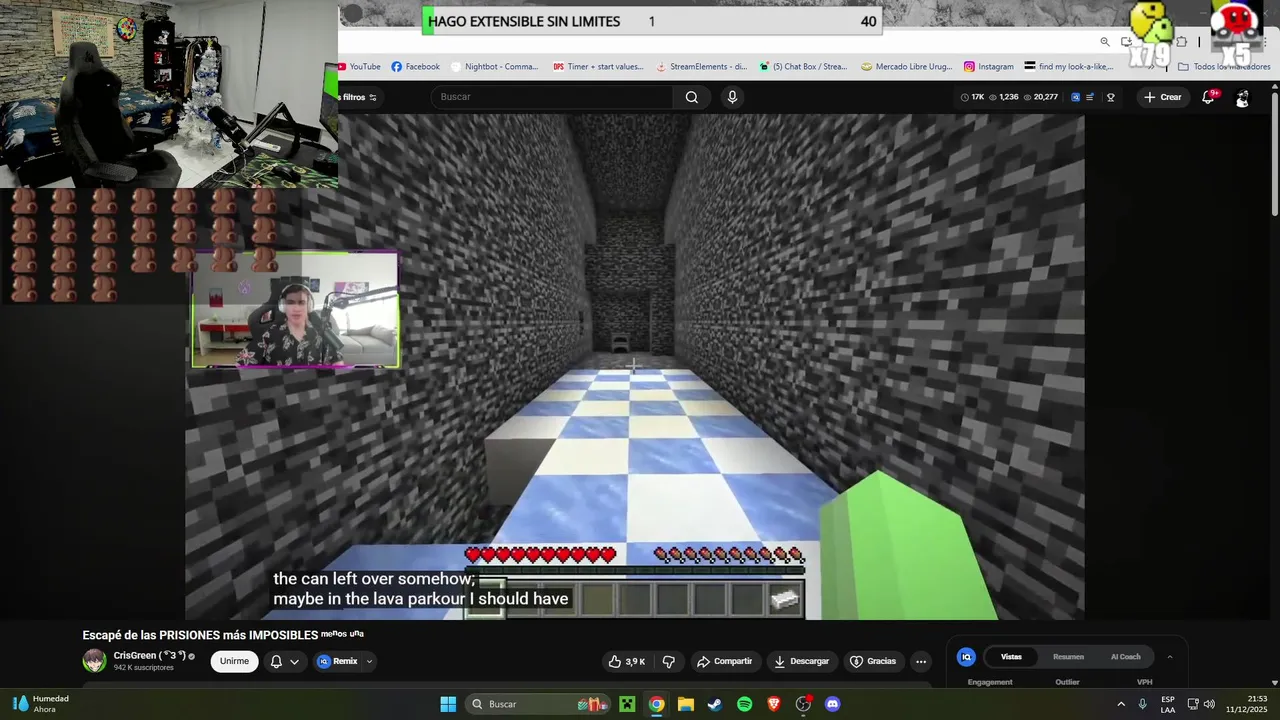
Task: Switch to Google Chrome in taskbar
Action: (x=656, y=704)
